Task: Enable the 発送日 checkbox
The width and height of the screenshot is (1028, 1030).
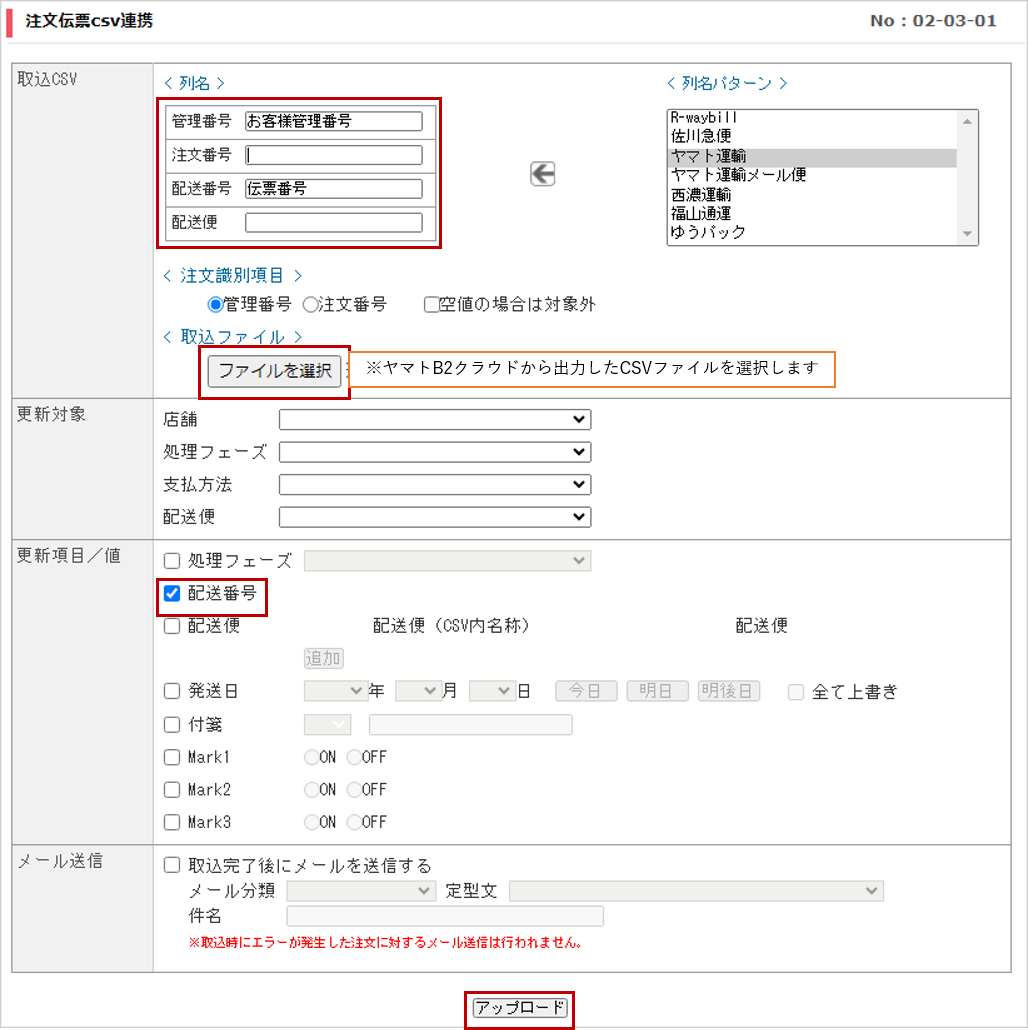Action: point(172,691)
